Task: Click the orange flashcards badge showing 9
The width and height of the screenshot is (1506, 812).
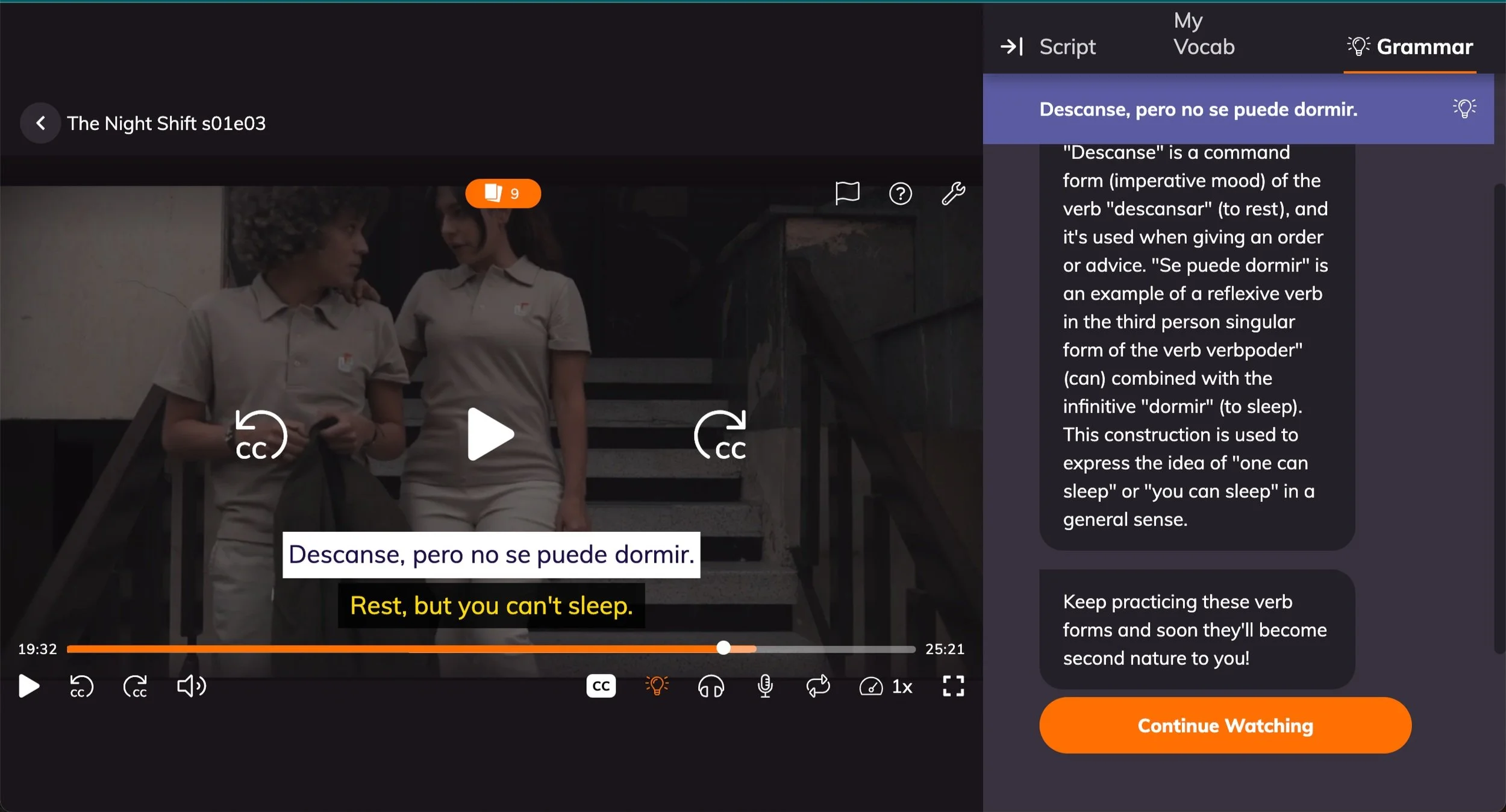Action: click(502, 193)
